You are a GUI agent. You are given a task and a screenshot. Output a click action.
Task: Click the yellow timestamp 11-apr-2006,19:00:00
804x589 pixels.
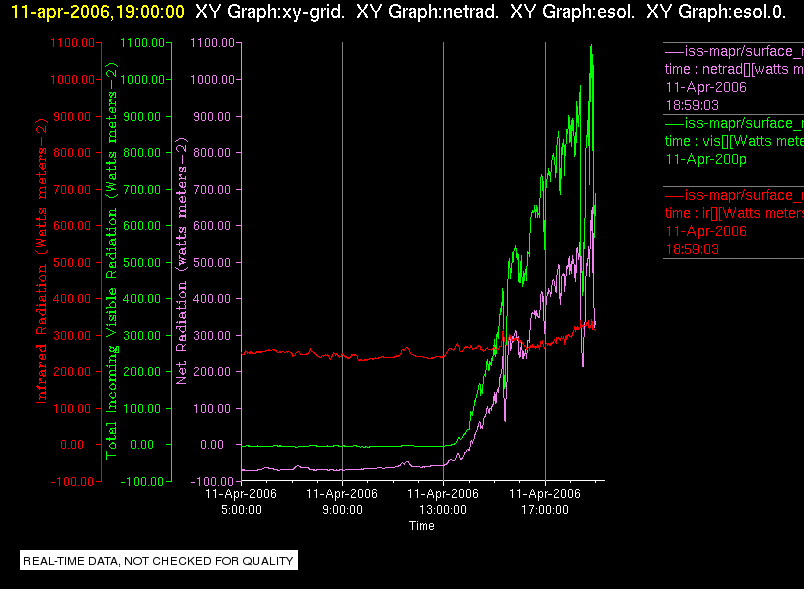click(97, 12)
